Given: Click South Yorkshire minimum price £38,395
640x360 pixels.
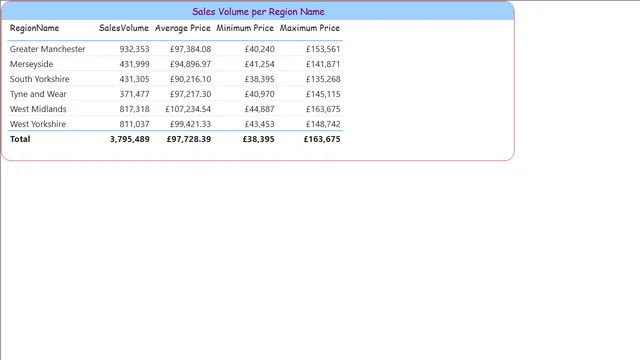Looking at the screenshot, I should 260,79.
